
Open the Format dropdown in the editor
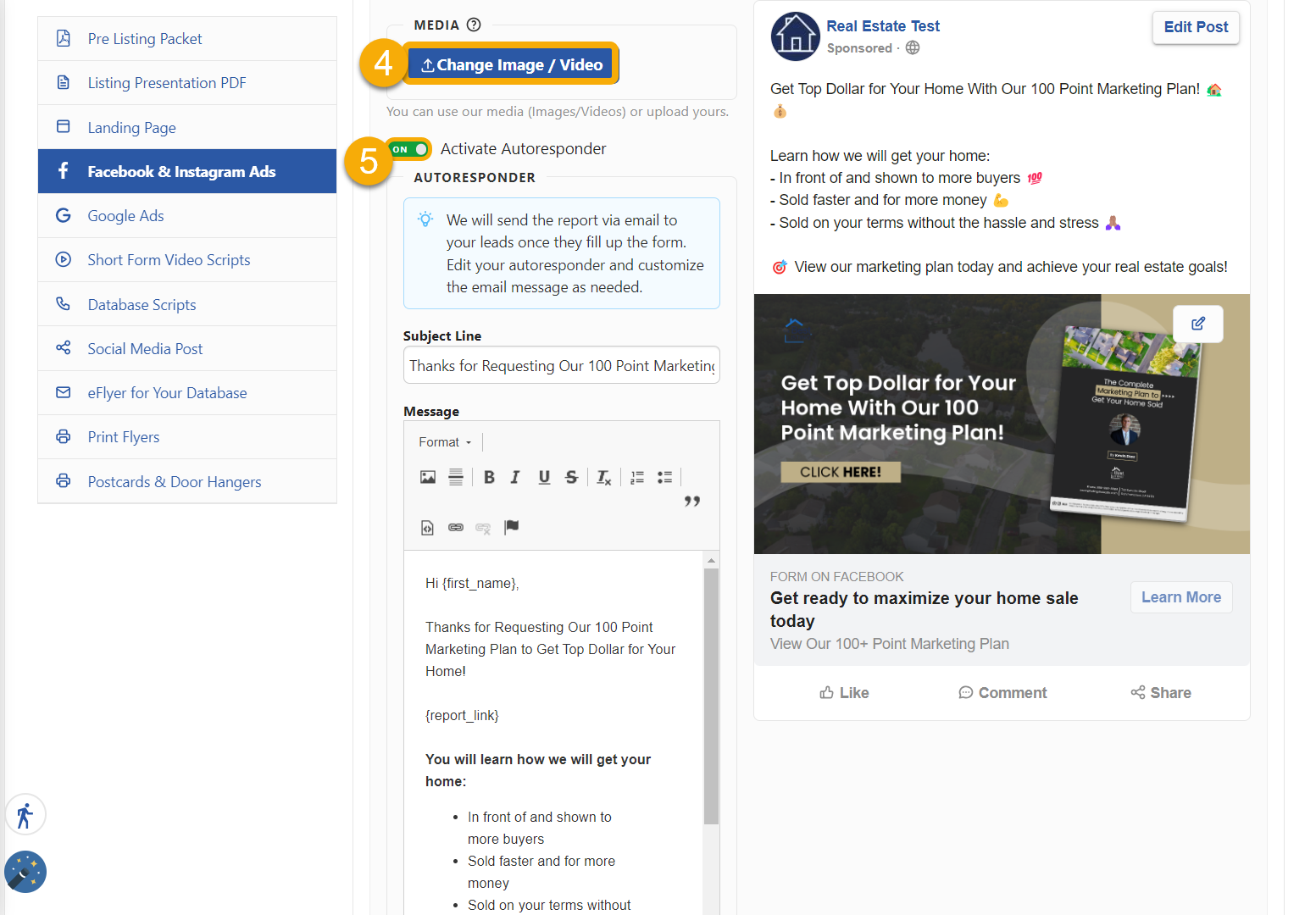tap(443, 441)
